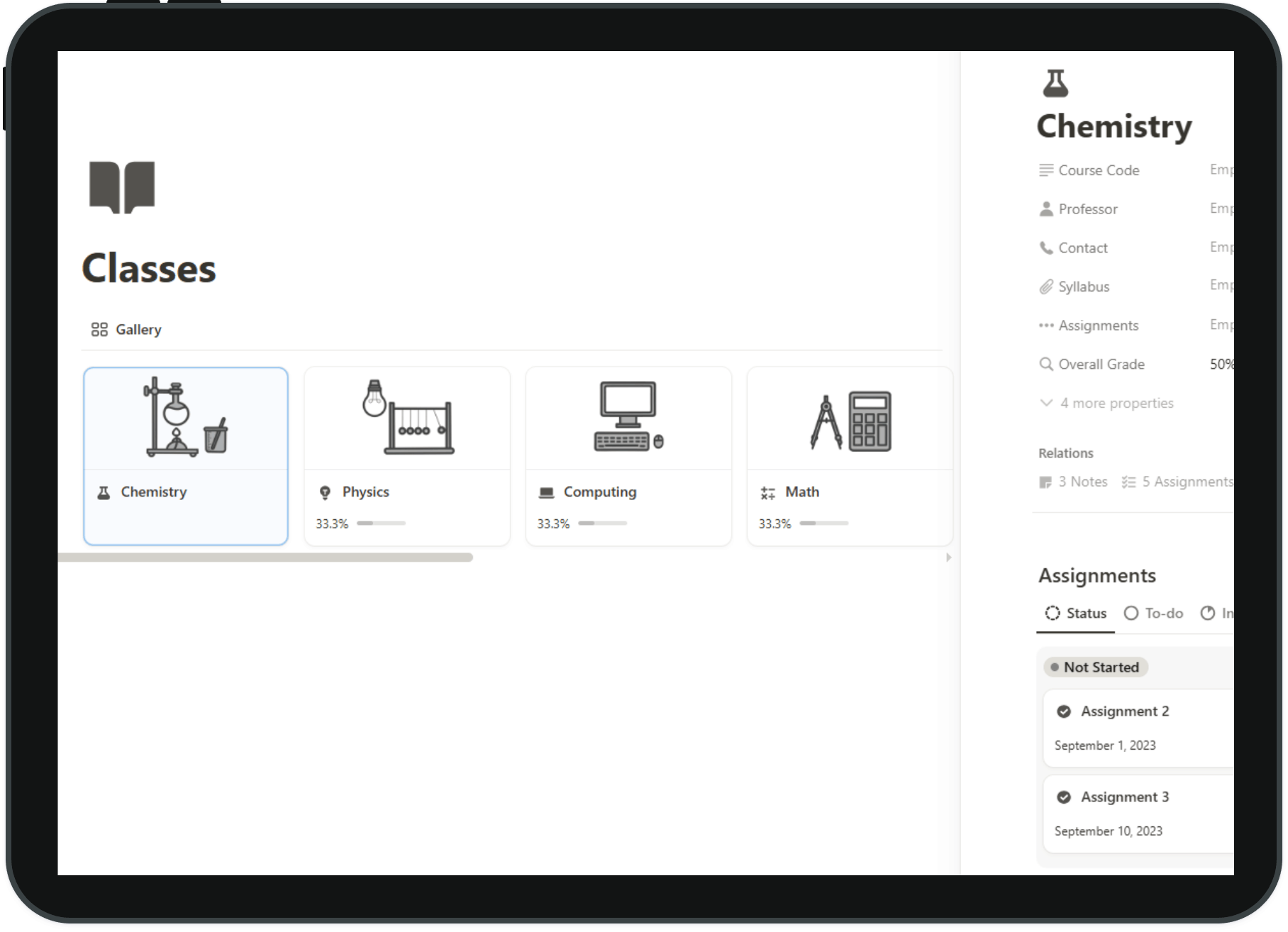Open the Chemistry card lab-equipment thumbnail
1288x932 pixels.
tap(186, 419)
